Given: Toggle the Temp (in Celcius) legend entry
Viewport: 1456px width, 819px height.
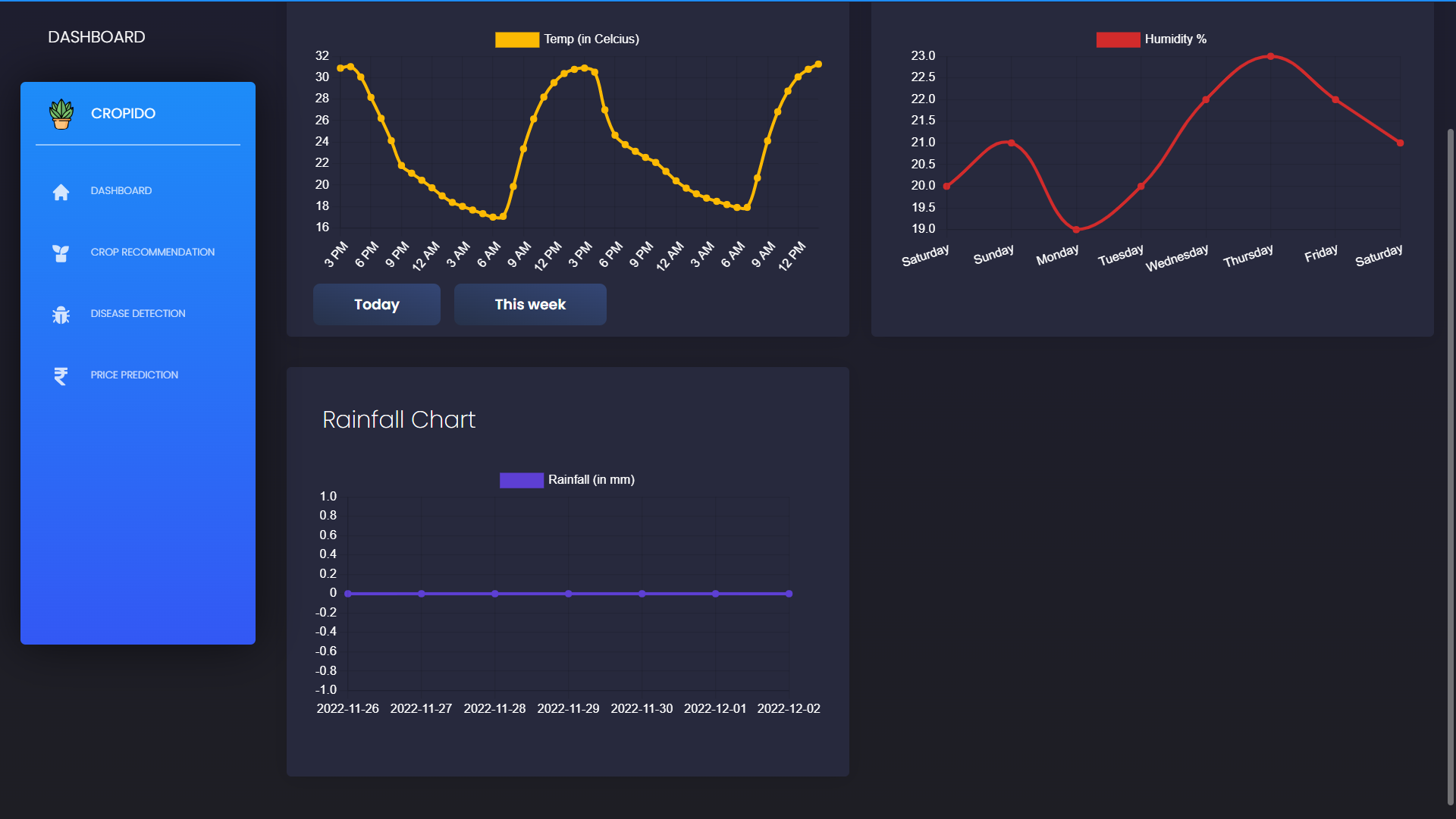Looking at the screenshot, I should click(591, 39).
